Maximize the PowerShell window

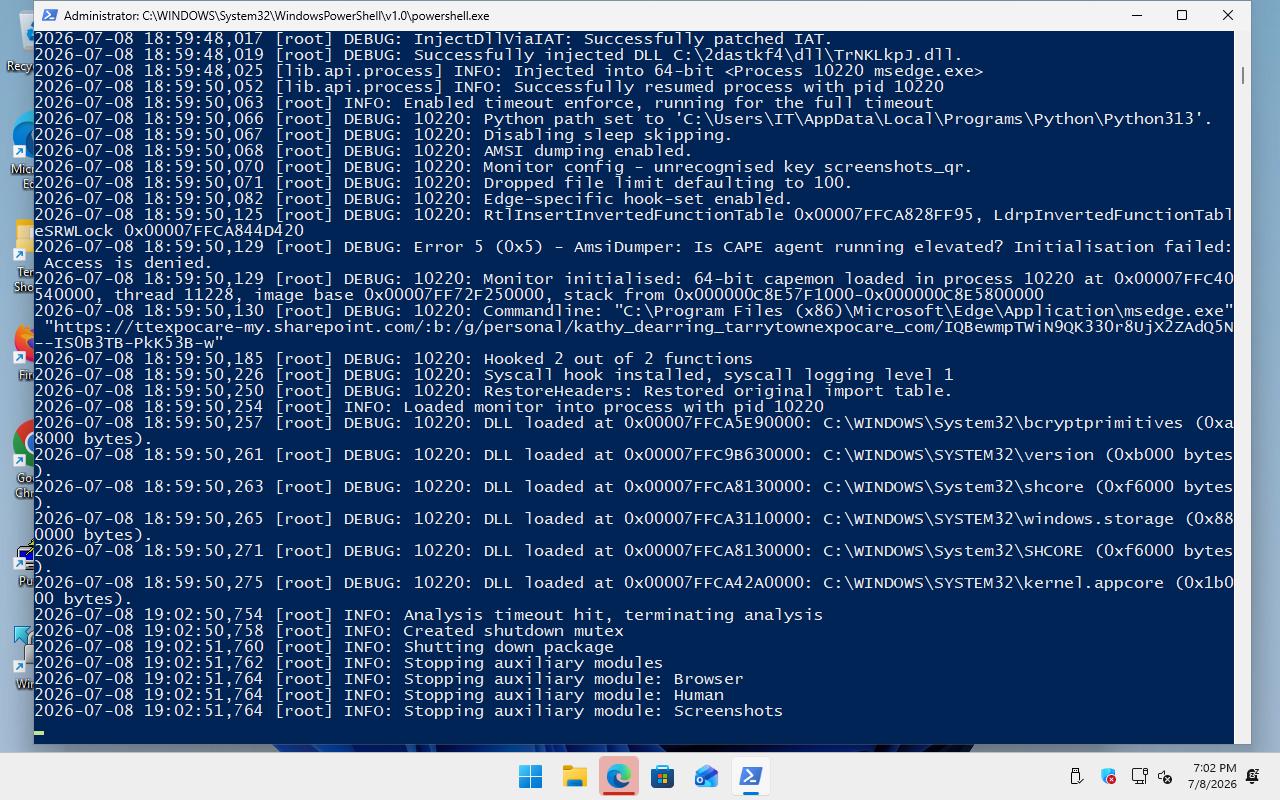(x=1182, y=15)
